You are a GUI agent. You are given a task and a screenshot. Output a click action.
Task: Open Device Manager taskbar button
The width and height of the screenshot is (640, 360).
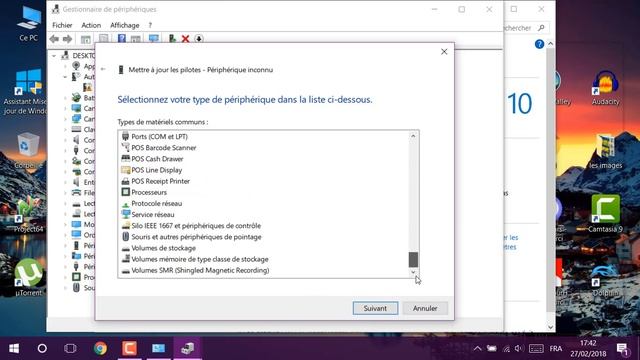[188, 348]
